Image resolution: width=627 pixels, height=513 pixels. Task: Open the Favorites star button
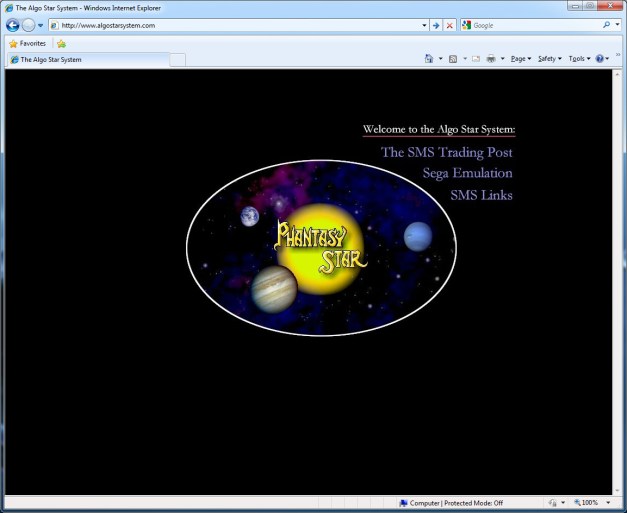coord(27,44)
